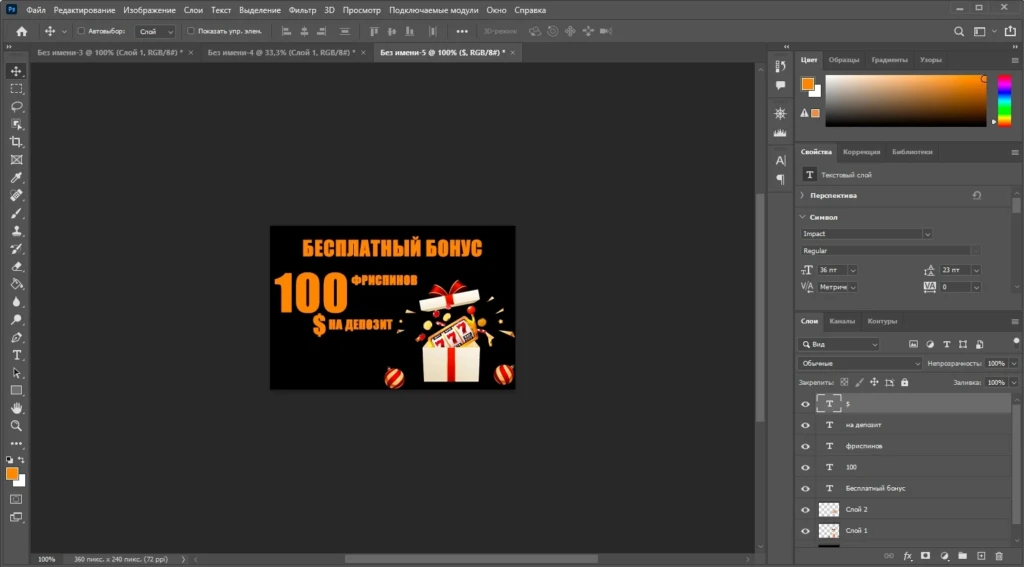Switch to Без имени-3 document tab
Image resolution: width=1024 pixels, height=567 pixels.
tap(110, 52)
